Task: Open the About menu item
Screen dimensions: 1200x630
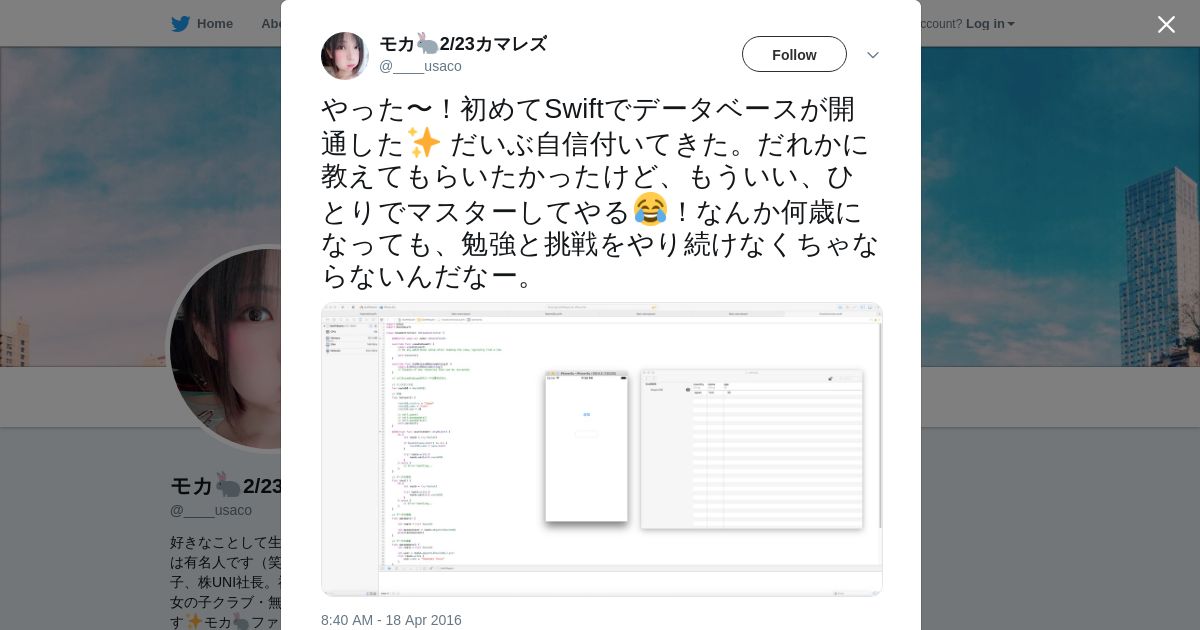Action: tap(271, 24)
